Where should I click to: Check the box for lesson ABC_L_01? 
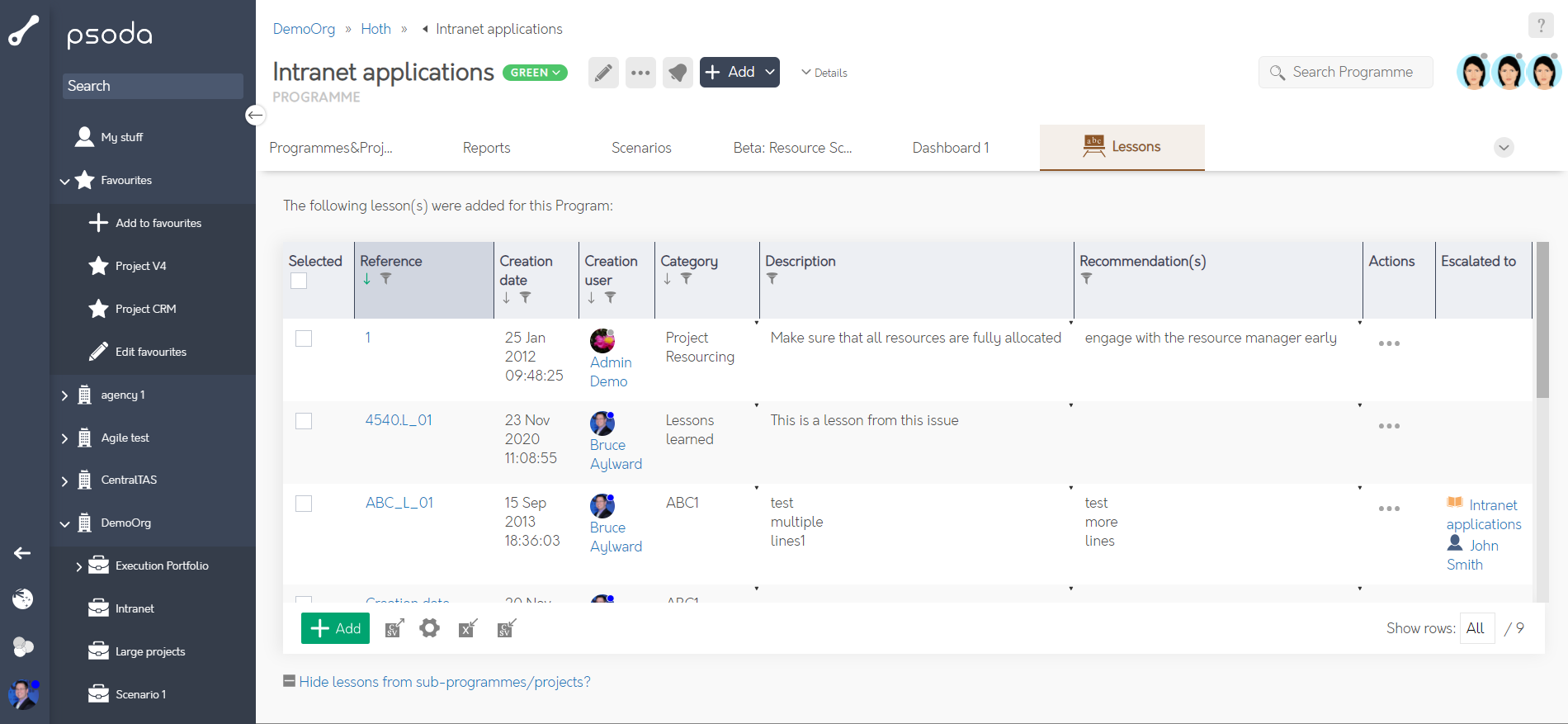304,504
